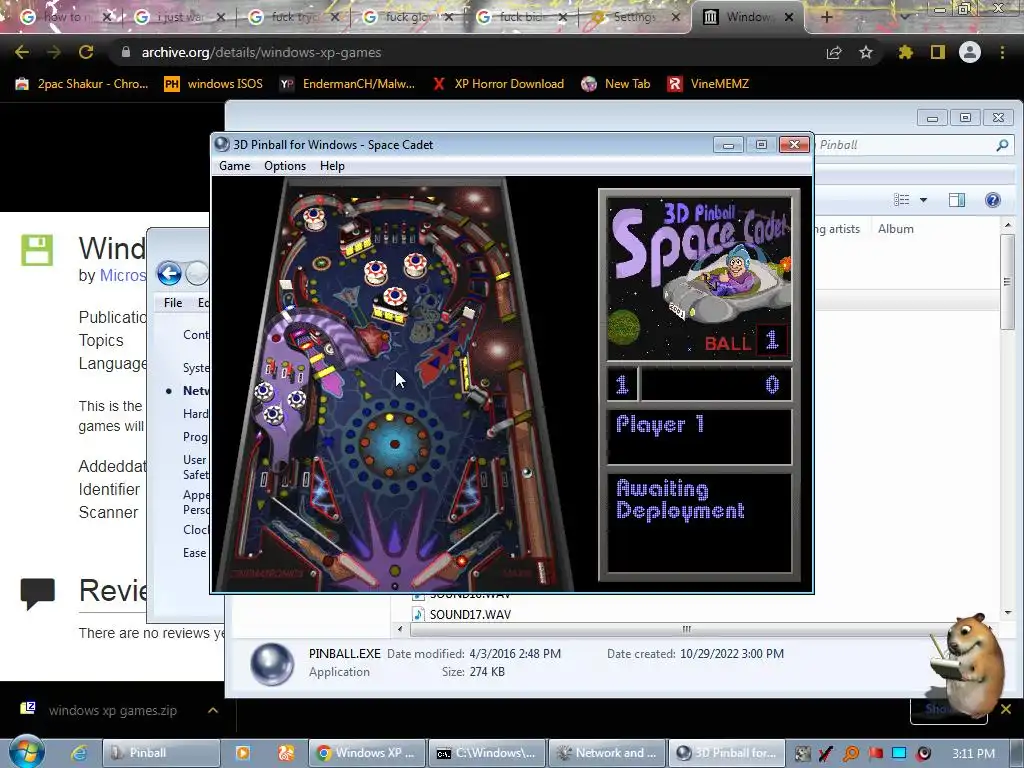Open the view options dropdown arrow in Explorer
The width and height of the screenshot is (1024, 768).
click(923, 200)
